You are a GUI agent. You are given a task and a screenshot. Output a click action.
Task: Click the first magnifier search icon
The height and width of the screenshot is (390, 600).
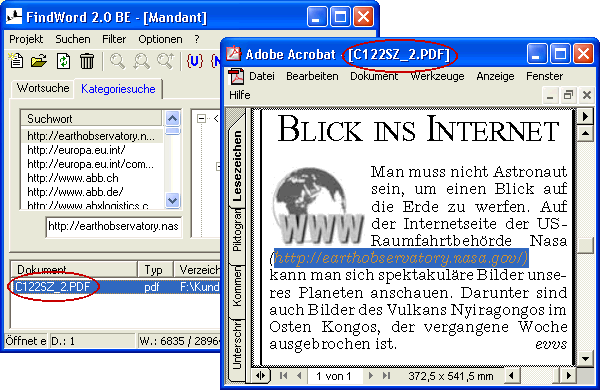click(117, 61)
